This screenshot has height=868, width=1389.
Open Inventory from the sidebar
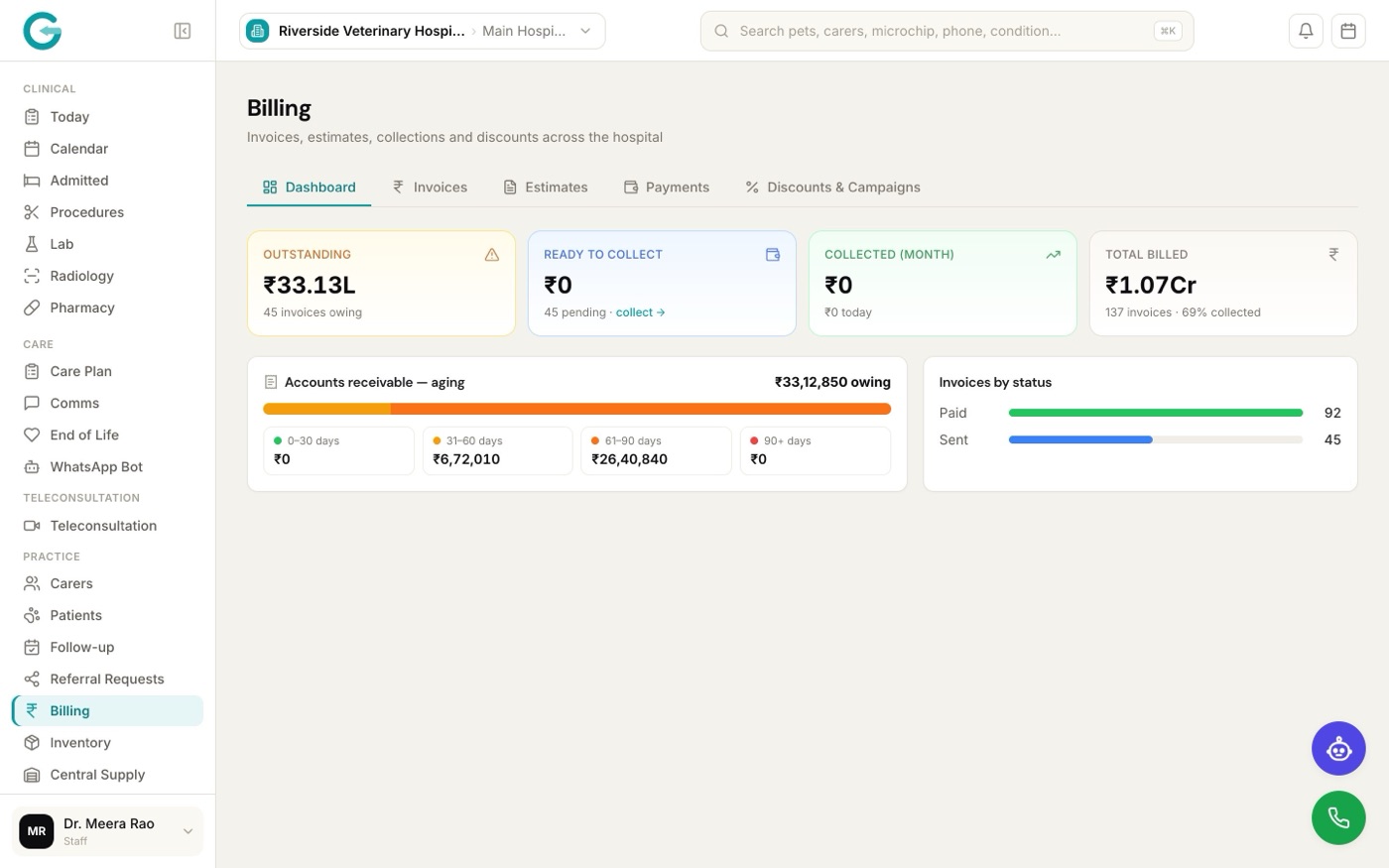point(107,743)
